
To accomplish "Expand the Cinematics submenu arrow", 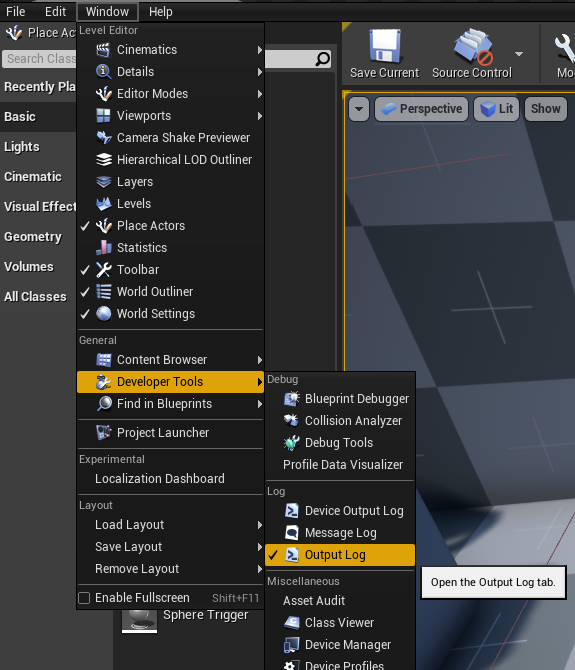I will click(259, 50).
